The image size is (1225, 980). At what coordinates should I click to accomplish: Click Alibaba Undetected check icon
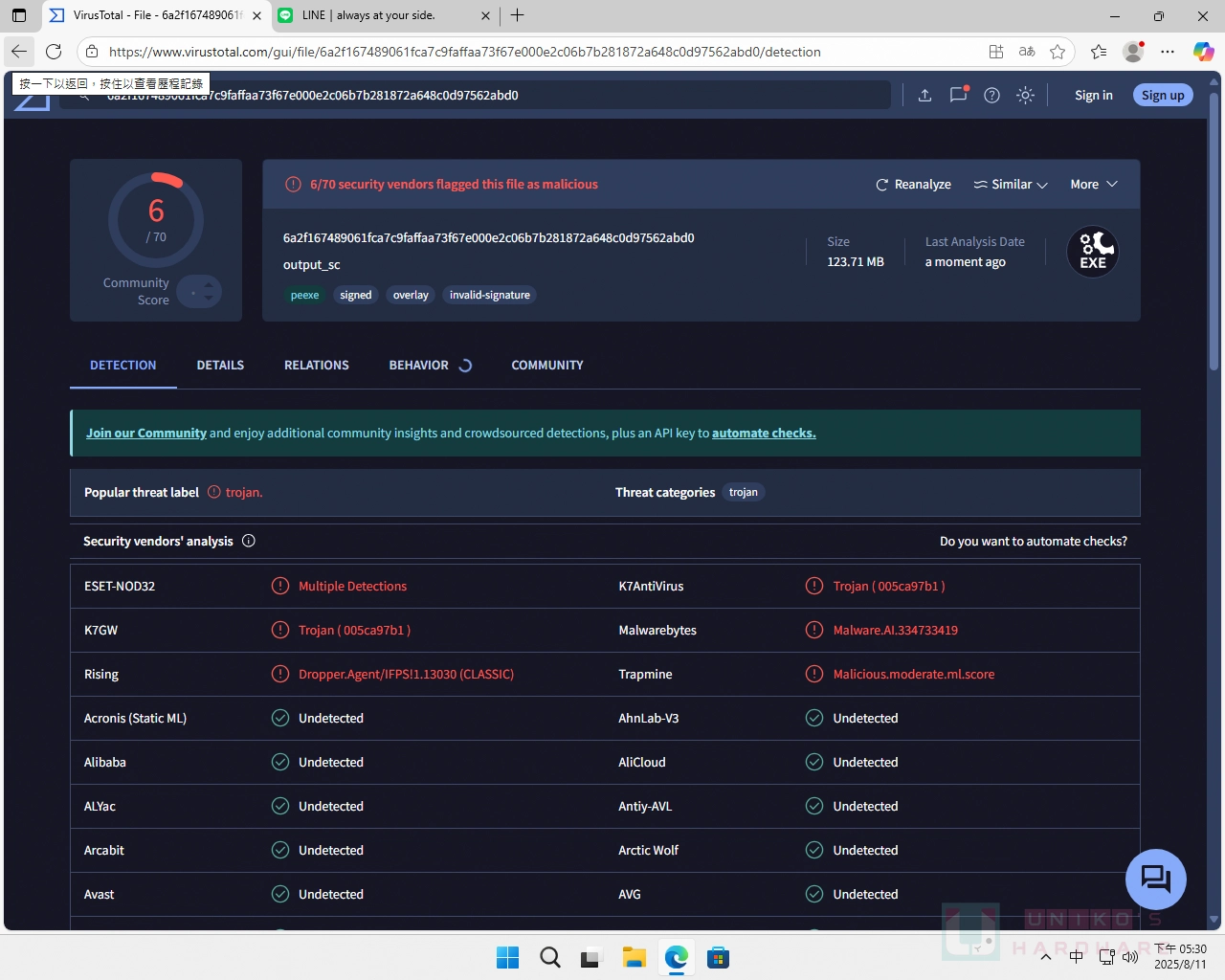[280, 762]
